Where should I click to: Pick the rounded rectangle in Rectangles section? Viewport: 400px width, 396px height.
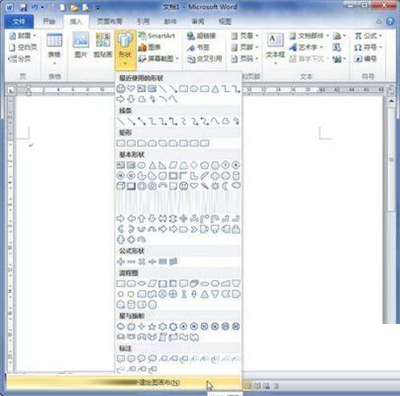click(x=131, y=144)
